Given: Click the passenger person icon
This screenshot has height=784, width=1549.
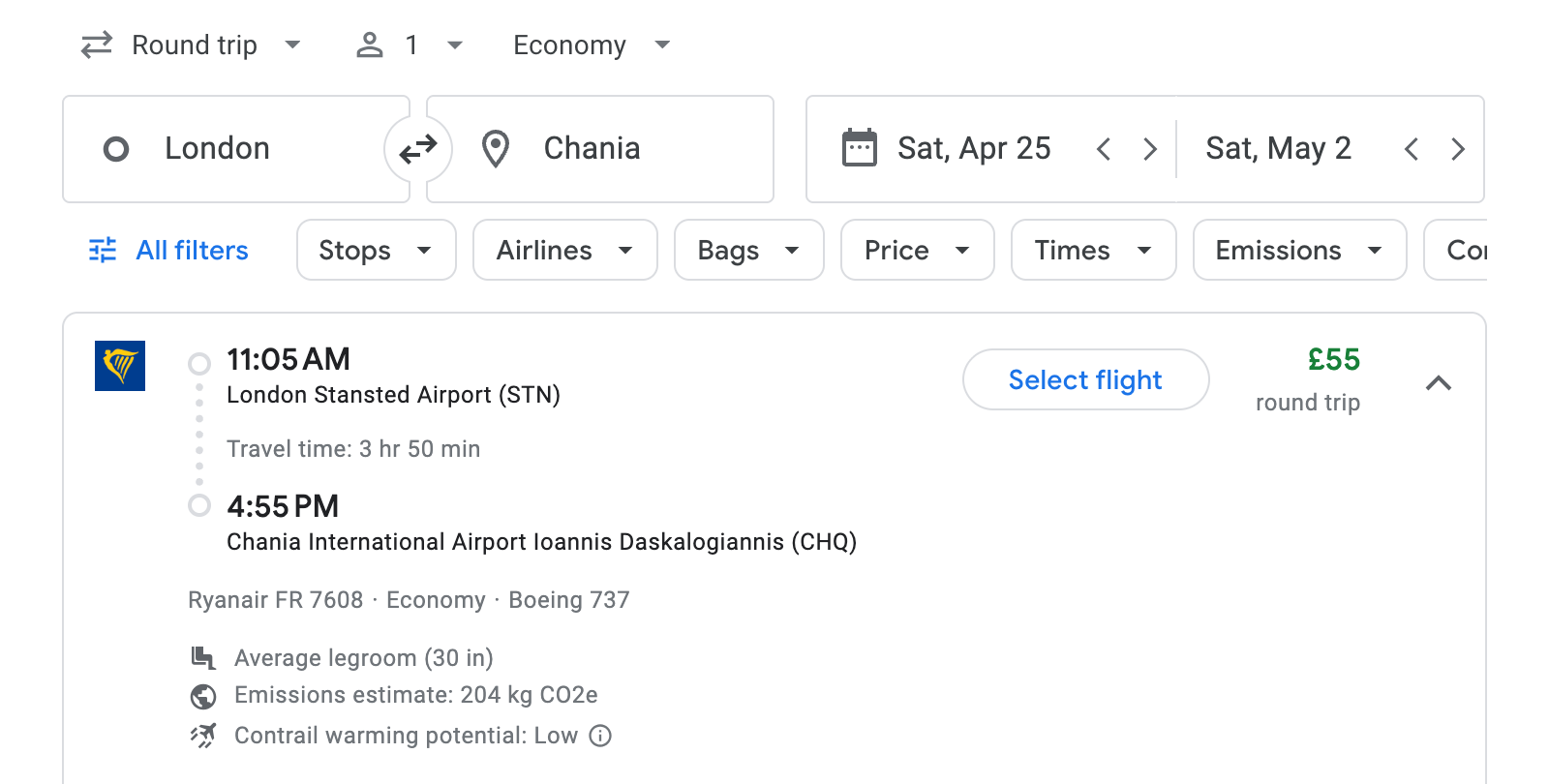Looking at the screenshot, I should 369,45.
